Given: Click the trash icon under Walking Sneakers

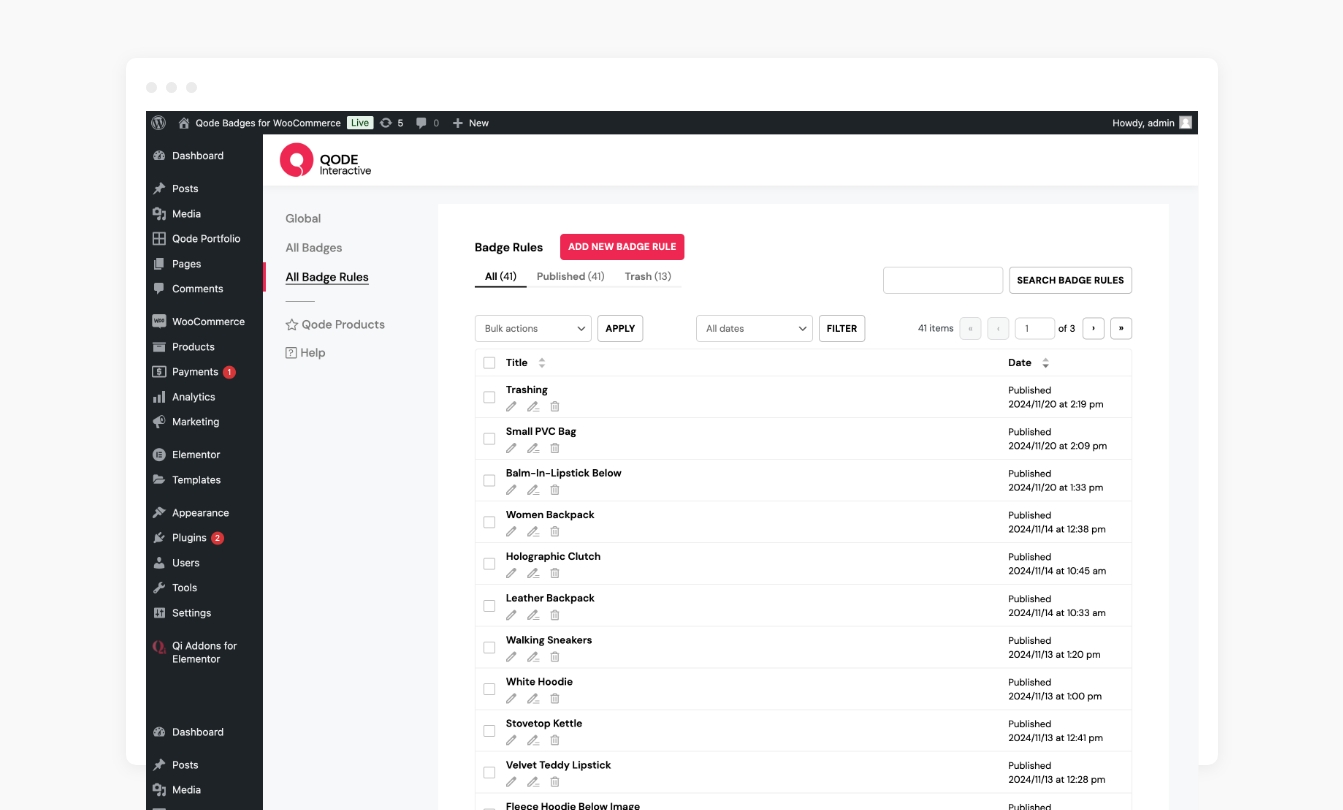Looking at the screenshot, I should (555, 657).
